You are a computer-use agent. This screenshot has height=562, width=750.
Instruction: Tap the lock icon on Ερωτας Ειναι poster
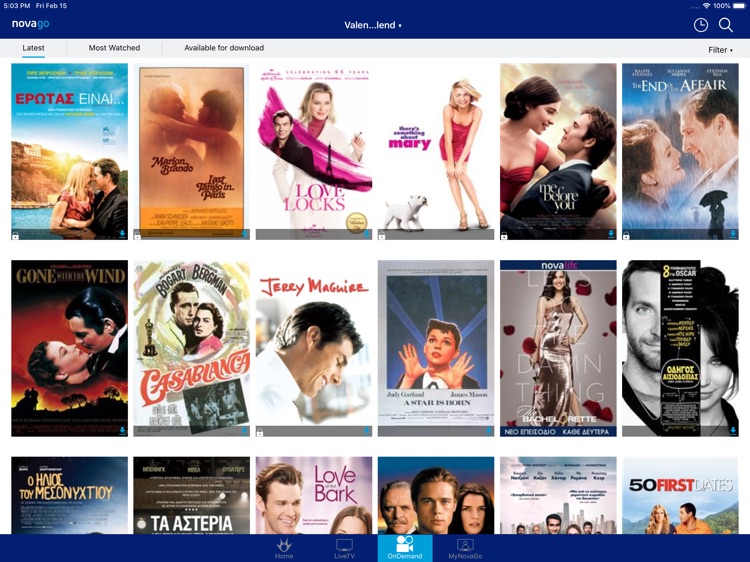[x=16, y=235]
